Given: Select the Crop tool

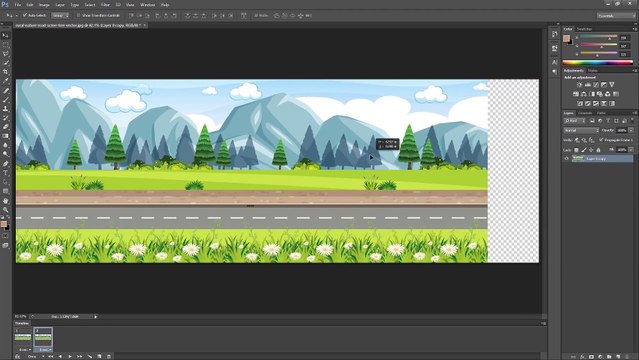Looking at the screenshot, I should point(5,72).
